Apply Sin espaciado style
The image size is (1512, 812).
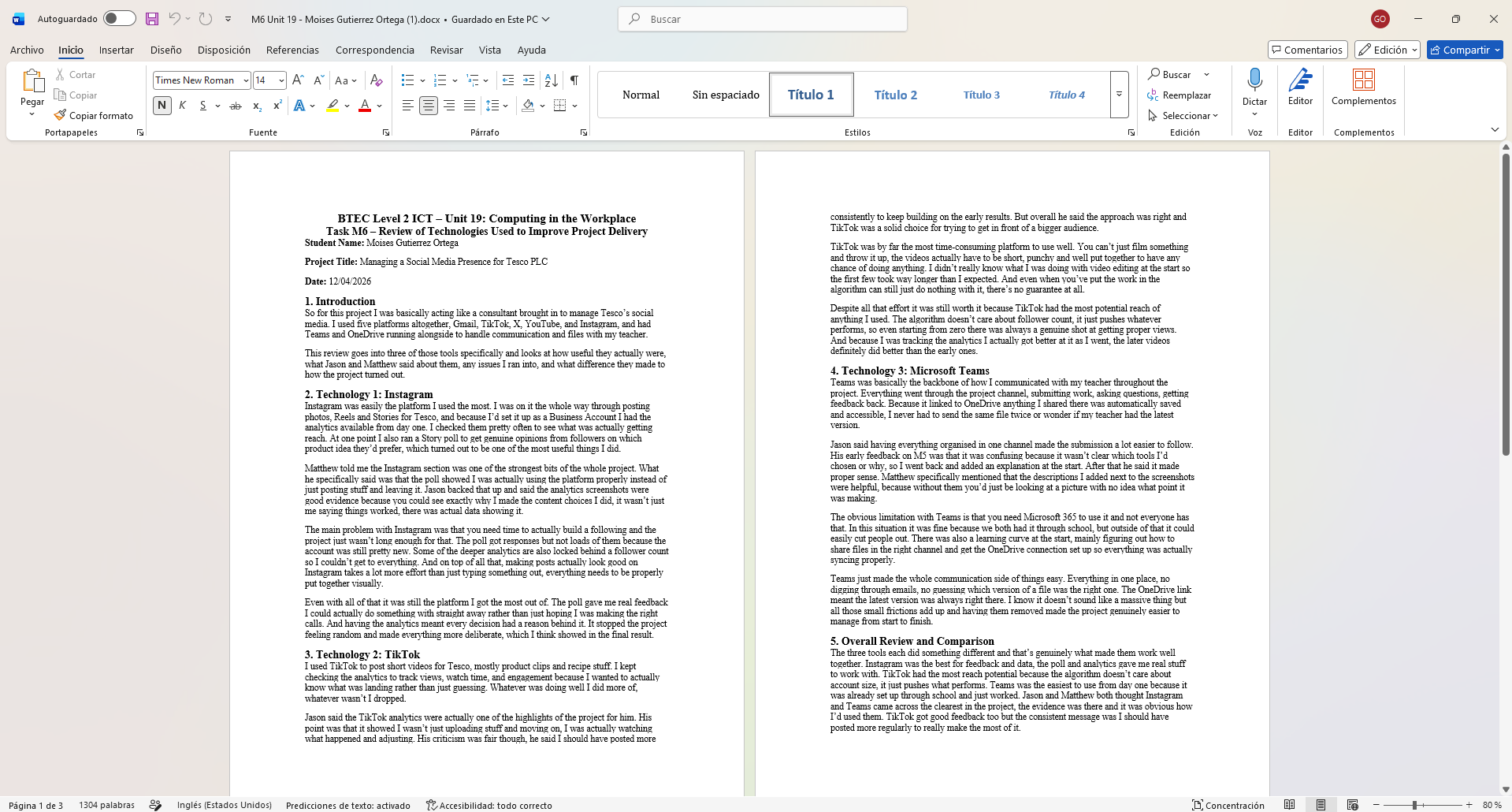tap(726, 95)
